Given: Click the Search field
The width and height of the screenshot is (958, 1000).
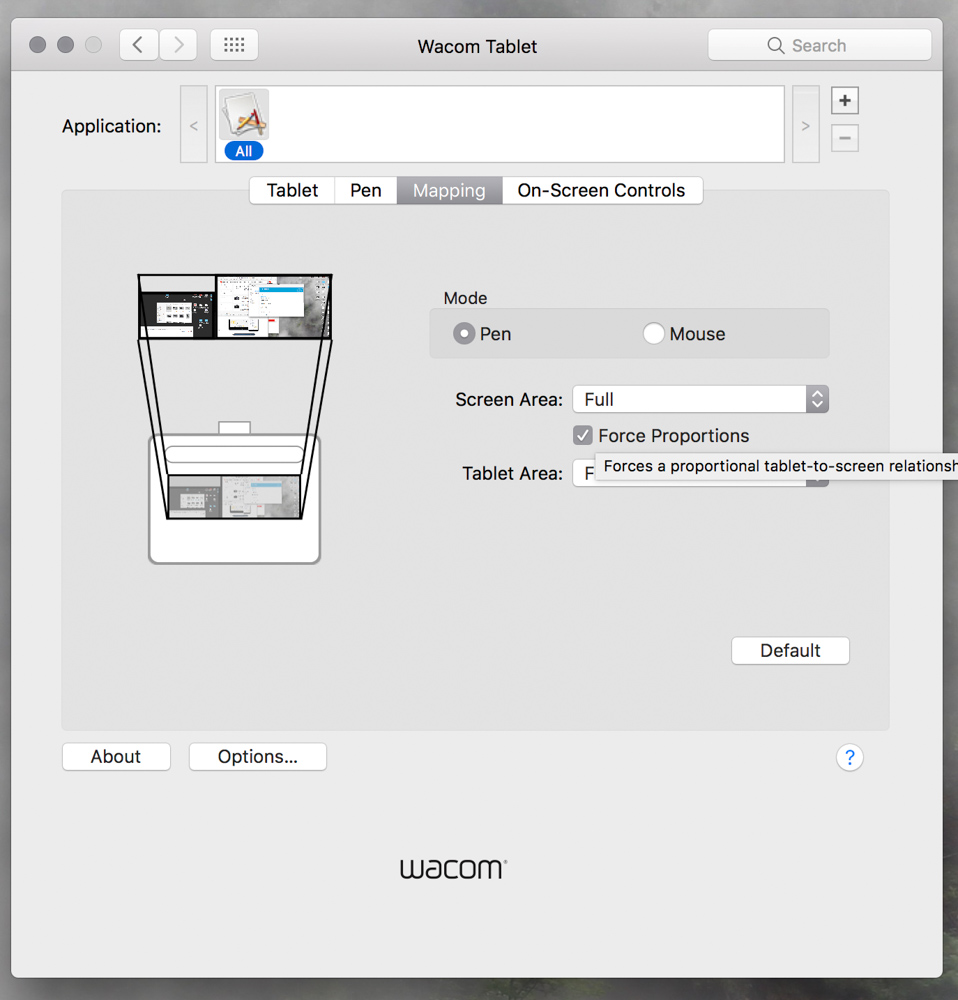Looking at the screenshot, I should (819, 45).
